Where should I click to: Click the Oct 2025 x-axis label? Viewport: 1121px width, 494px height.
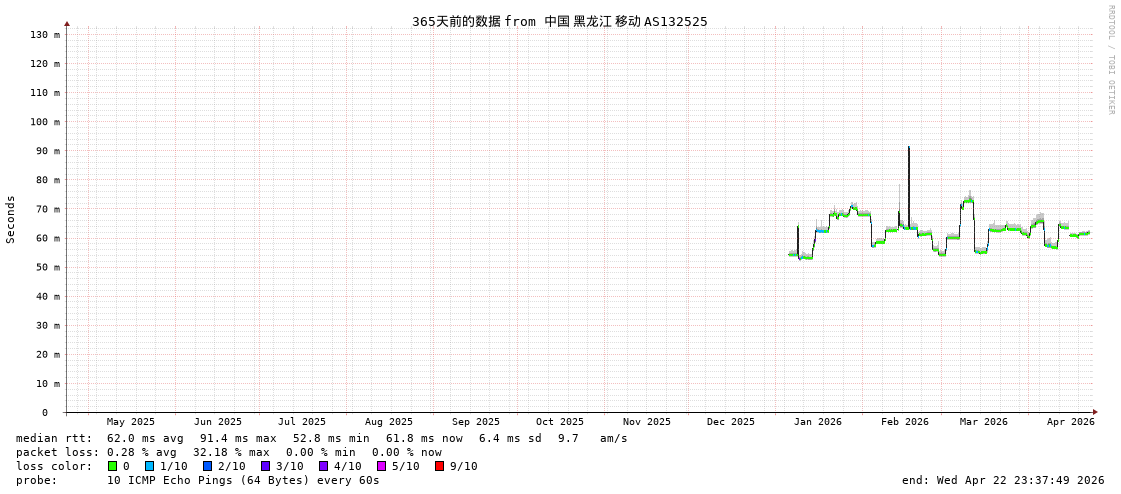pos(559,422)
